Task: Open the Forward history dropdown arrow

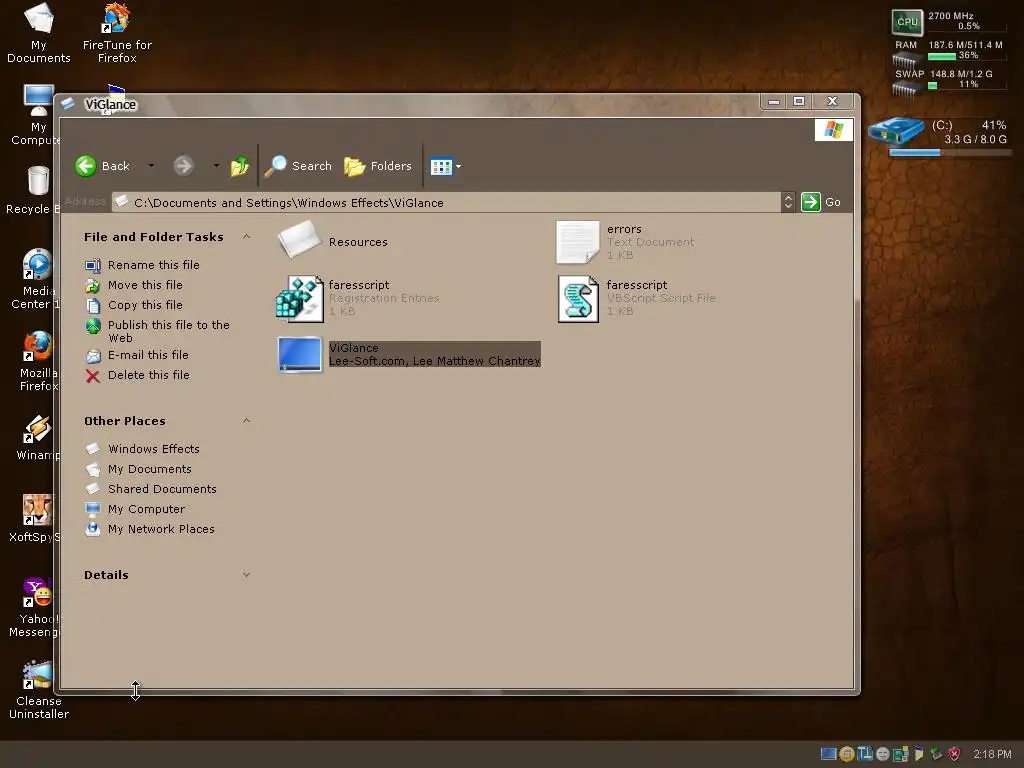Action: (x=216, y=166)
